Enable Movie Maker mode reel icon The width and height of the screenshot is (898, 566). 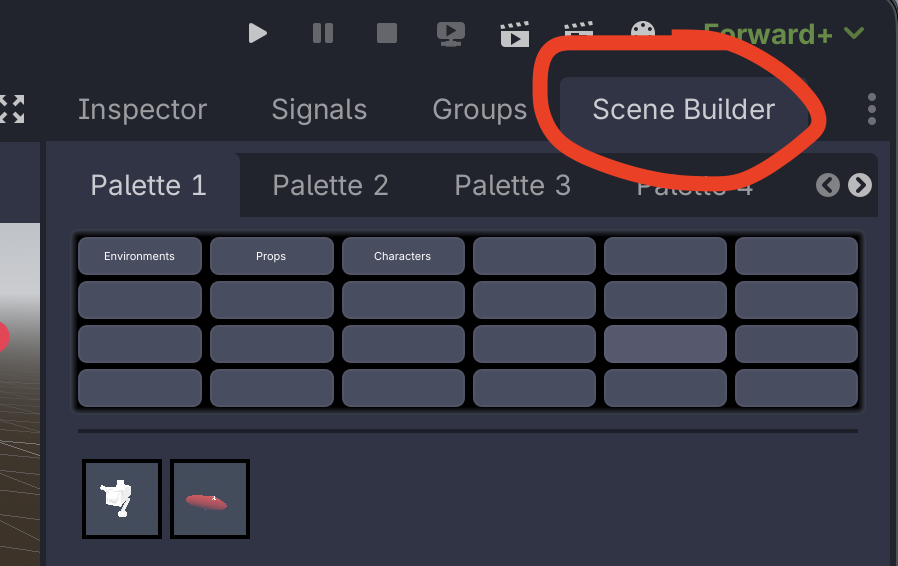pos(642,33)
